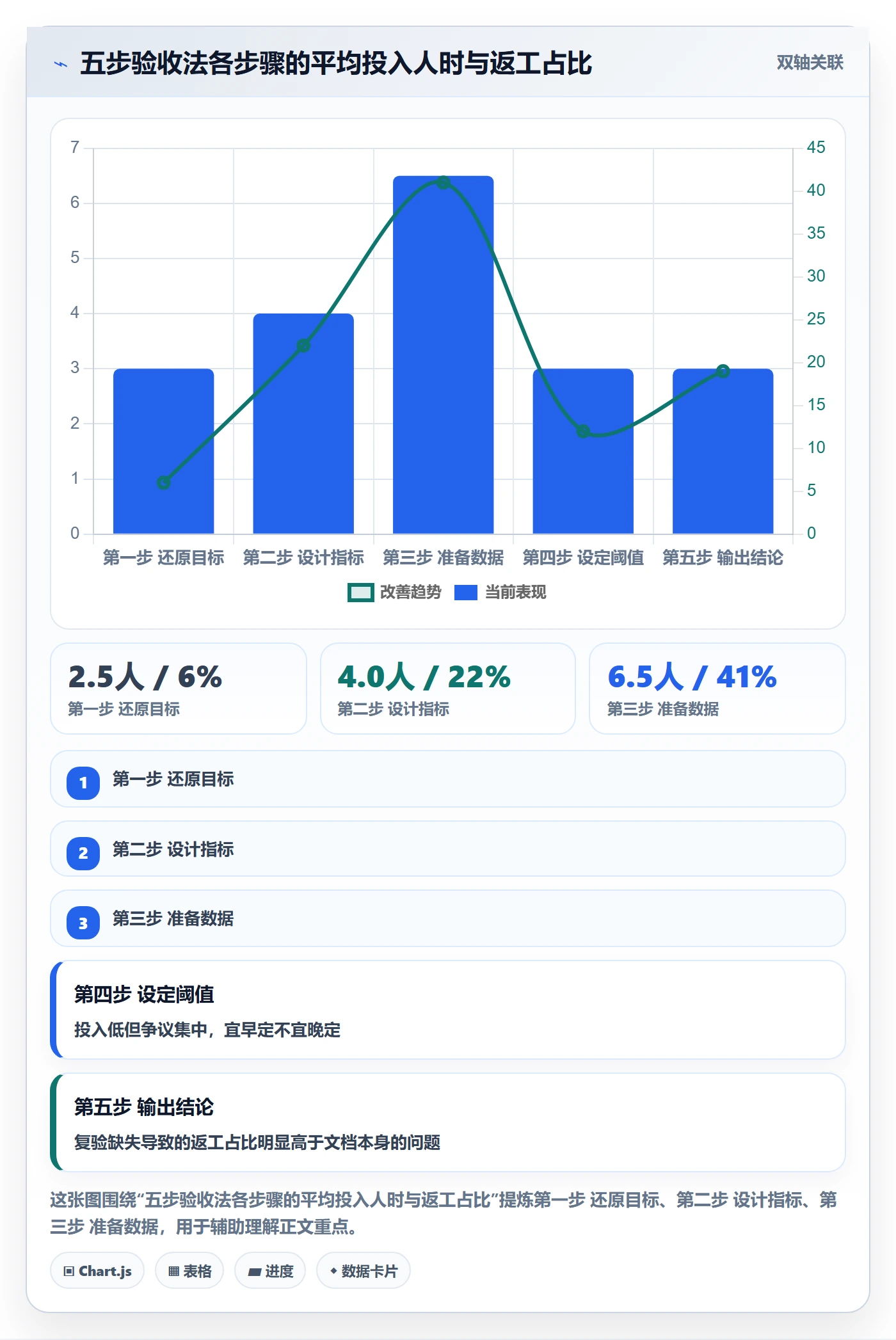Click the 第二步 设计指标 list row label
Image resolution: width=896 pixels, height=1340 pixels.
point(173,850)
